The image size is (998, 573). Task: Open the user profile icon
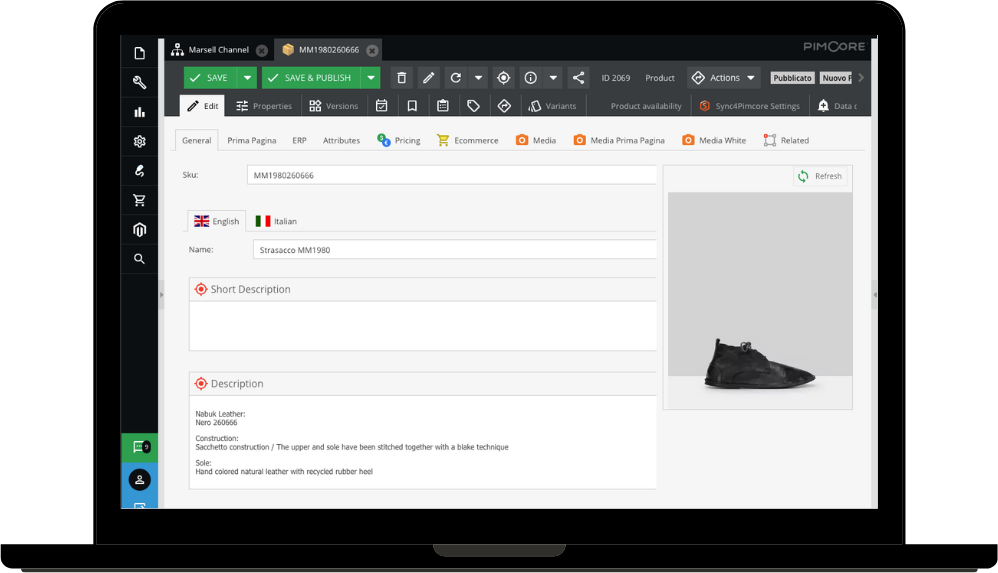(x=139, y=479)
